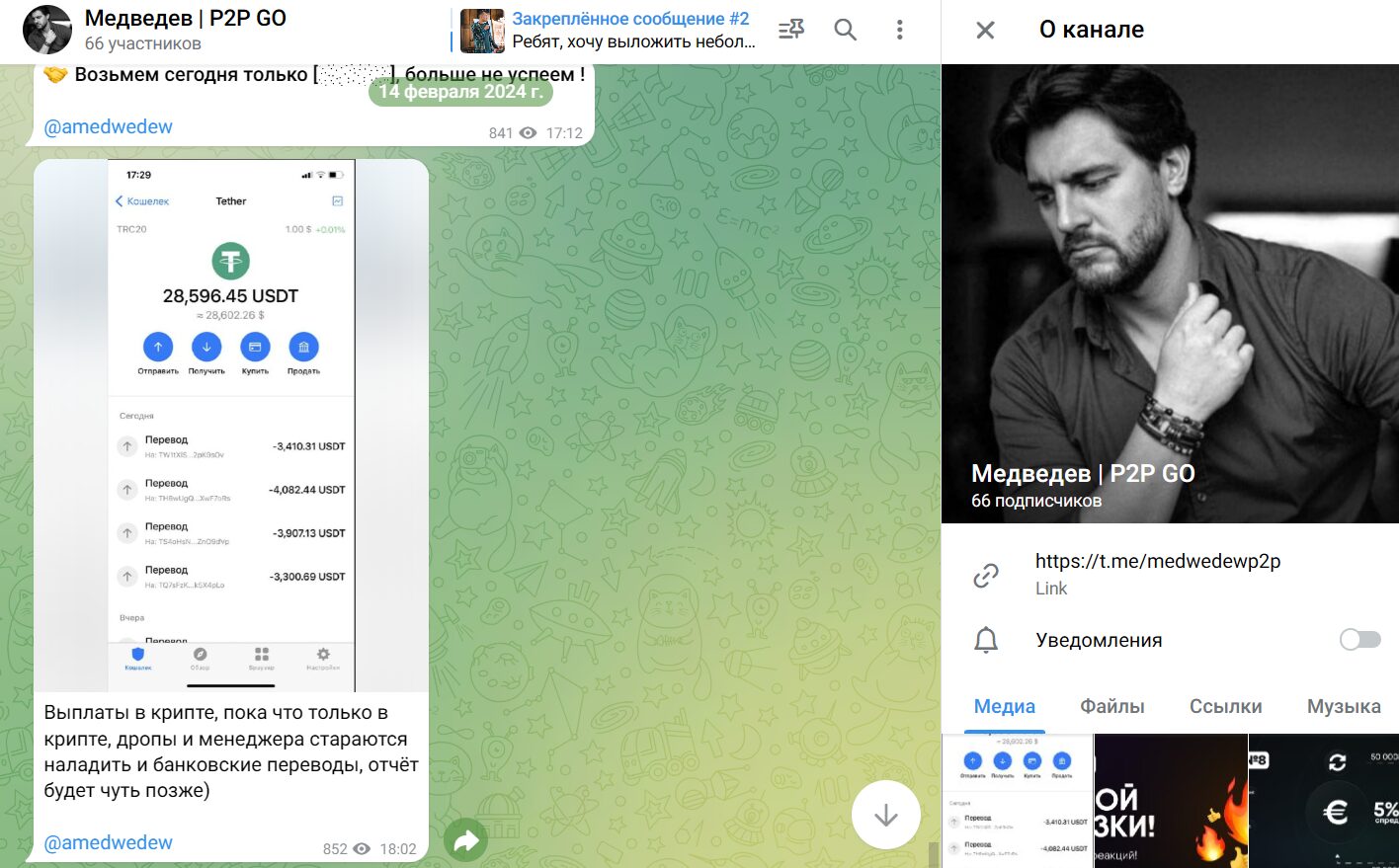Switch to the Медиа tab
1399x868 pixels.
(x=1004, y=706)
